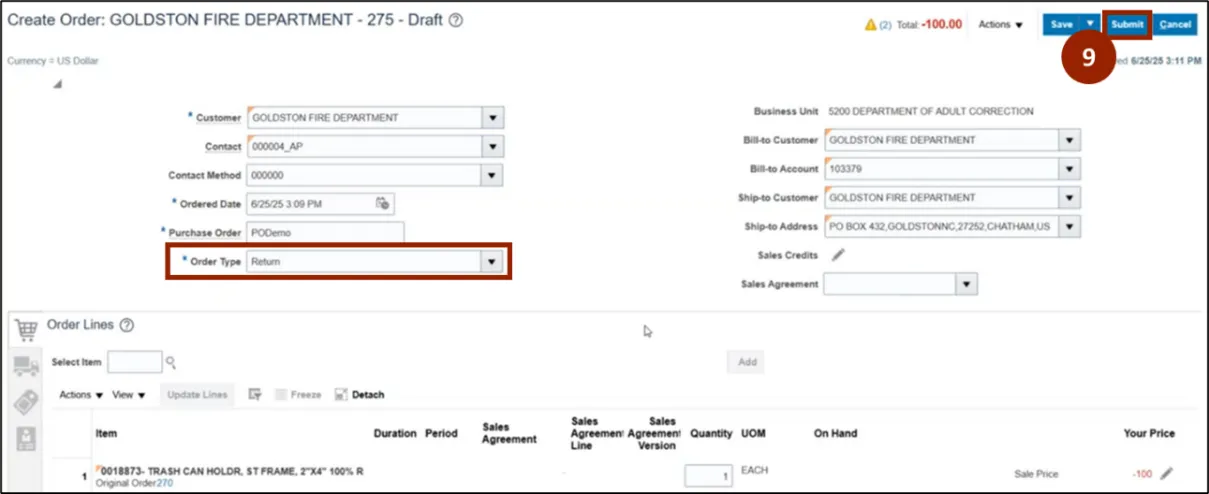Image resolution: width=1209 pixels, height=494 pixels.
Task: Submit the return order
Action: [x=1127, y=24]
